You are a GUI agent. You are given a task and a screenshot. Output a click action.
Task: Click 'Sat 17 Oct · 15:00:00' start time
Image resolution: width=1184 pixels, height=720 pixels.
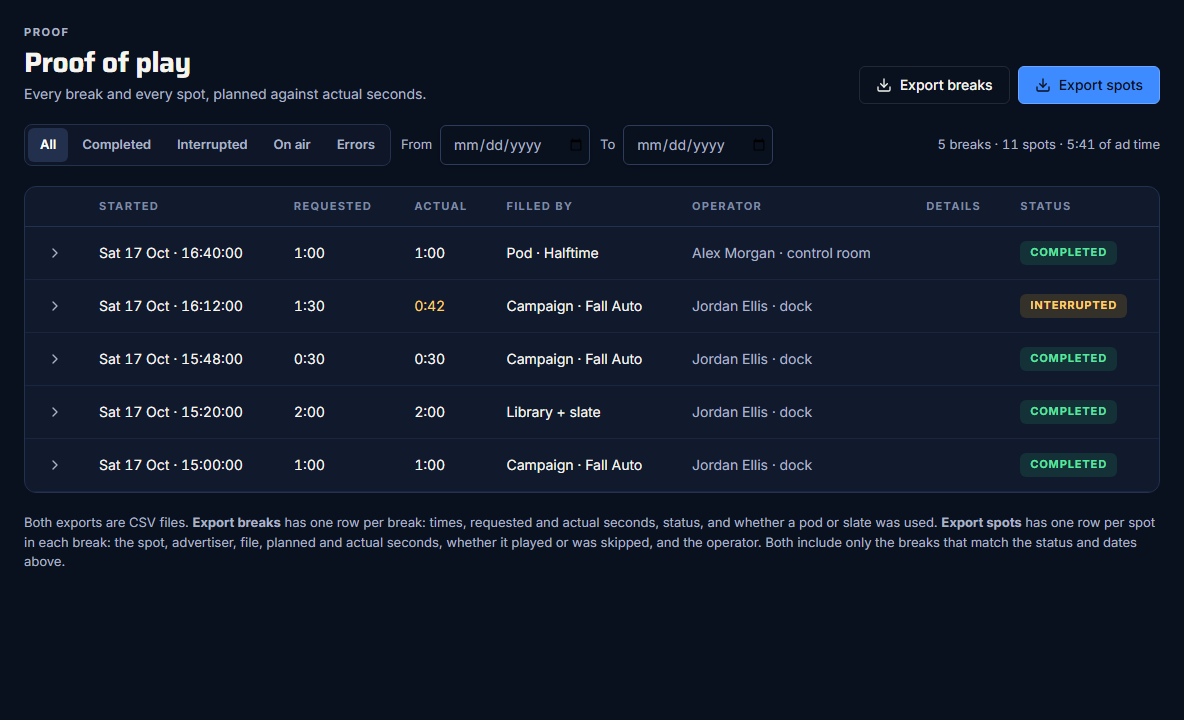(171, 465)
